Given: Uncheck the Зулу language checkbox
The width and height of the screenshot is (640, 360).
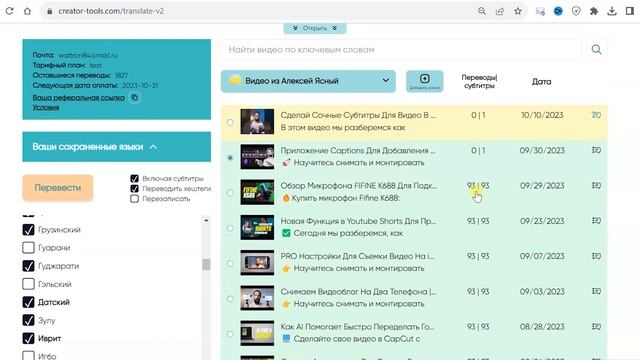Looking at the screenshot, I should click(x=28, y=320).
